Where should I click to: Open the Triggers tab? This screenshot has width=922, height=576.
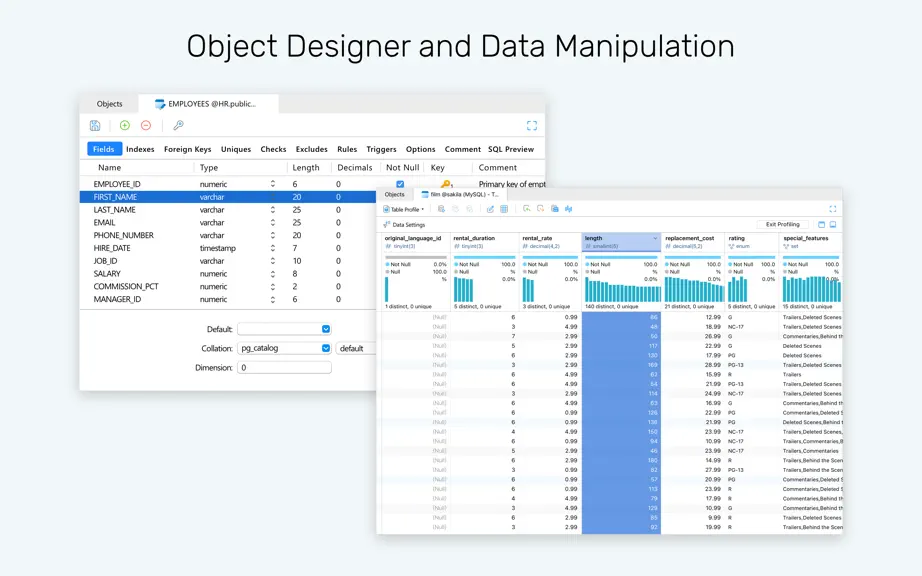coord(381,149)
